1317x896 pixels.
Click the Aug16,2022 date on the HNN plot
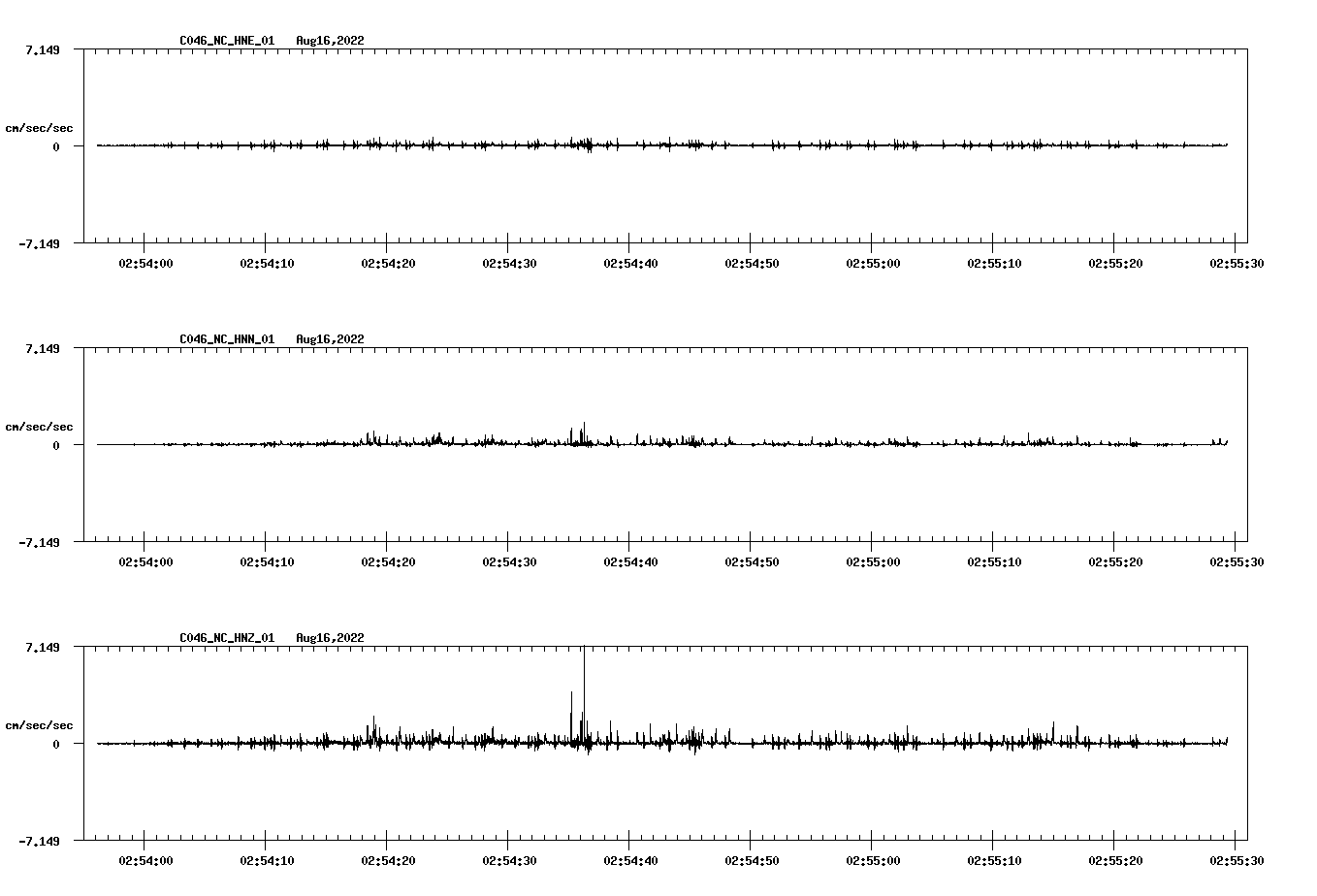[330, 339]
